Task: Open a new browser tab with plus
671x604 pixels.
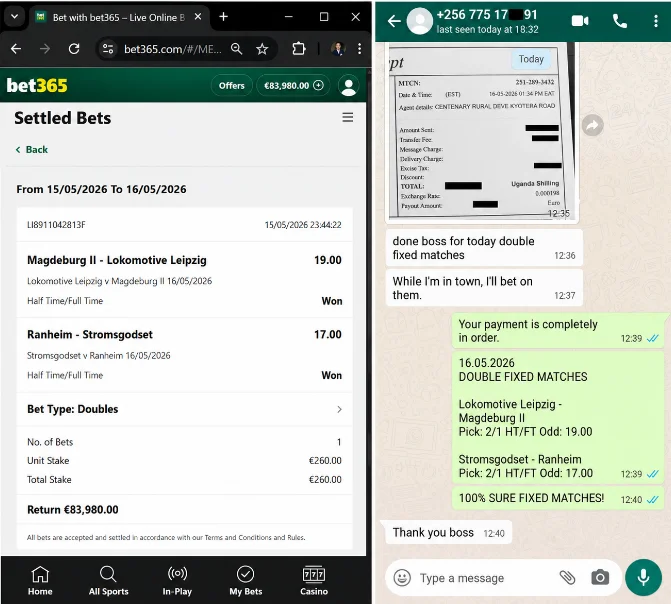Action: point(223,17)
